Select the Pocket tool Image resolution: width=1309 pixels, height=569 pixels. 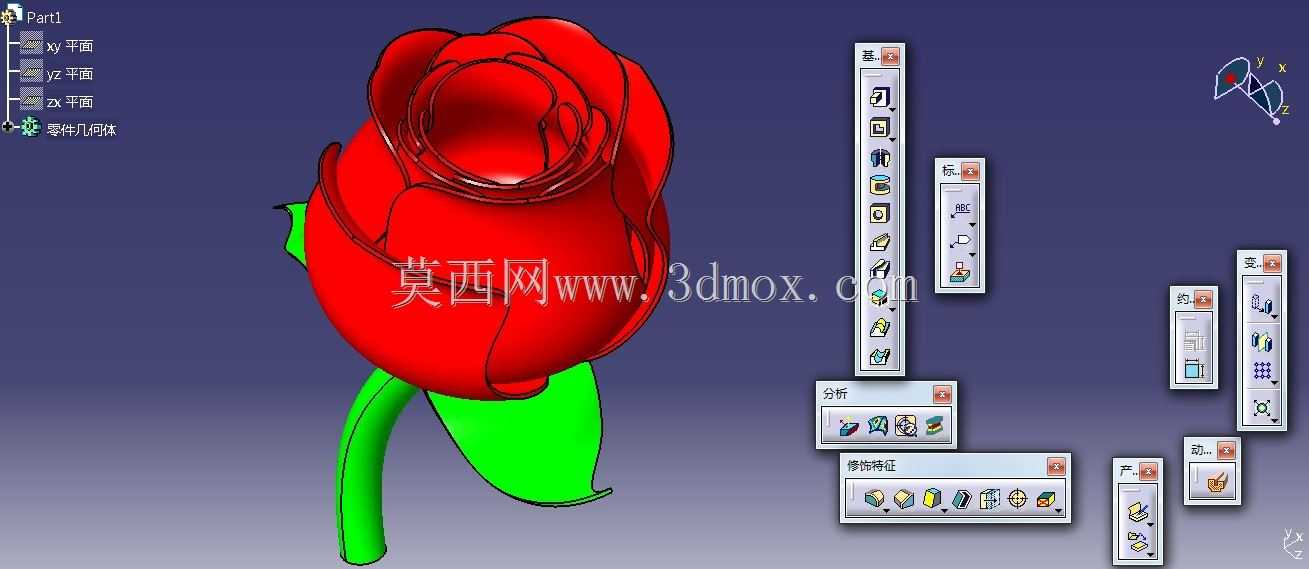[x=879, y=127]
